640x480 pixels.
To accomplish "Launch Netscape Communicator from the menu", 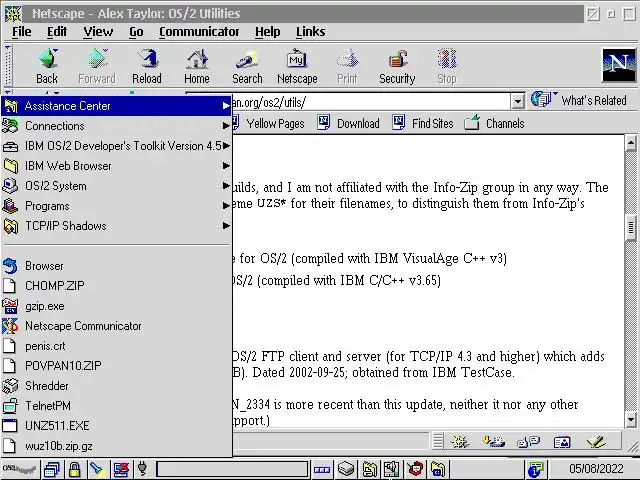I will pos(116,326).
